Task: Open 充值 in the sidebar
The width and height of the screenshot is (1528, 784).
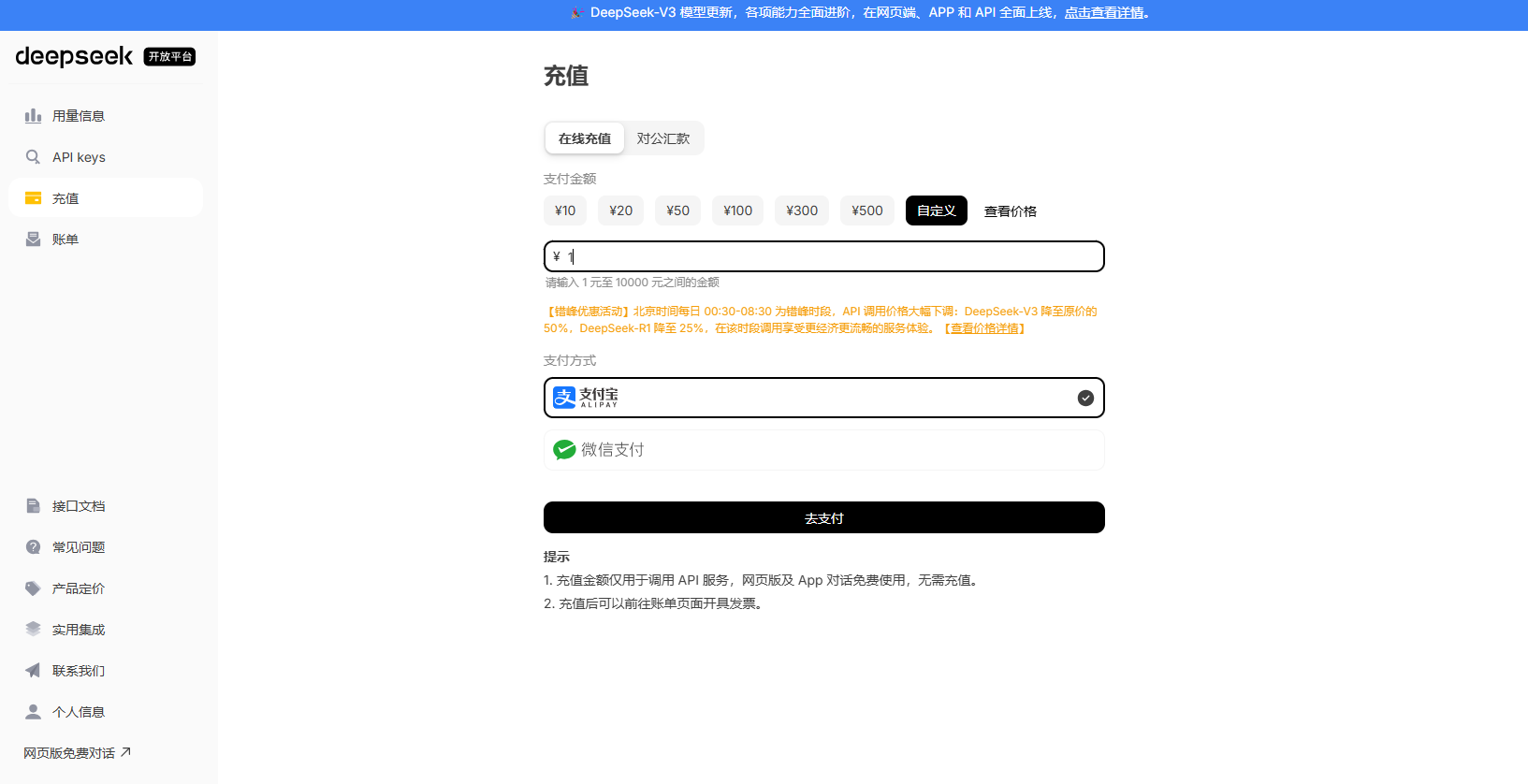Action: coord(106,198)
